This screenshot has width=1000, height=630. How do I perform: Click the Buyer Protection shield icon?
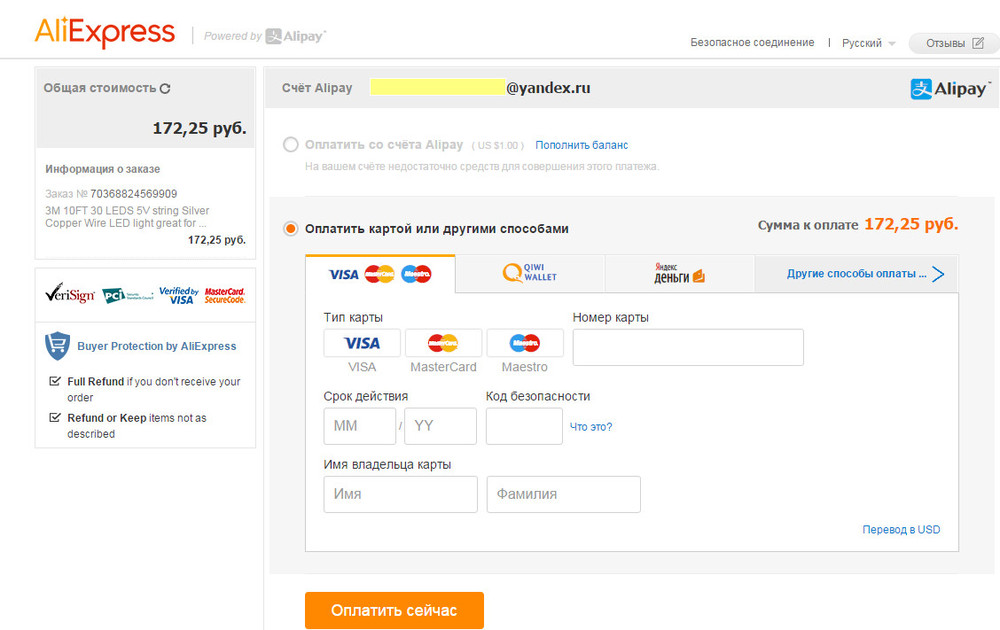(57, 346)
